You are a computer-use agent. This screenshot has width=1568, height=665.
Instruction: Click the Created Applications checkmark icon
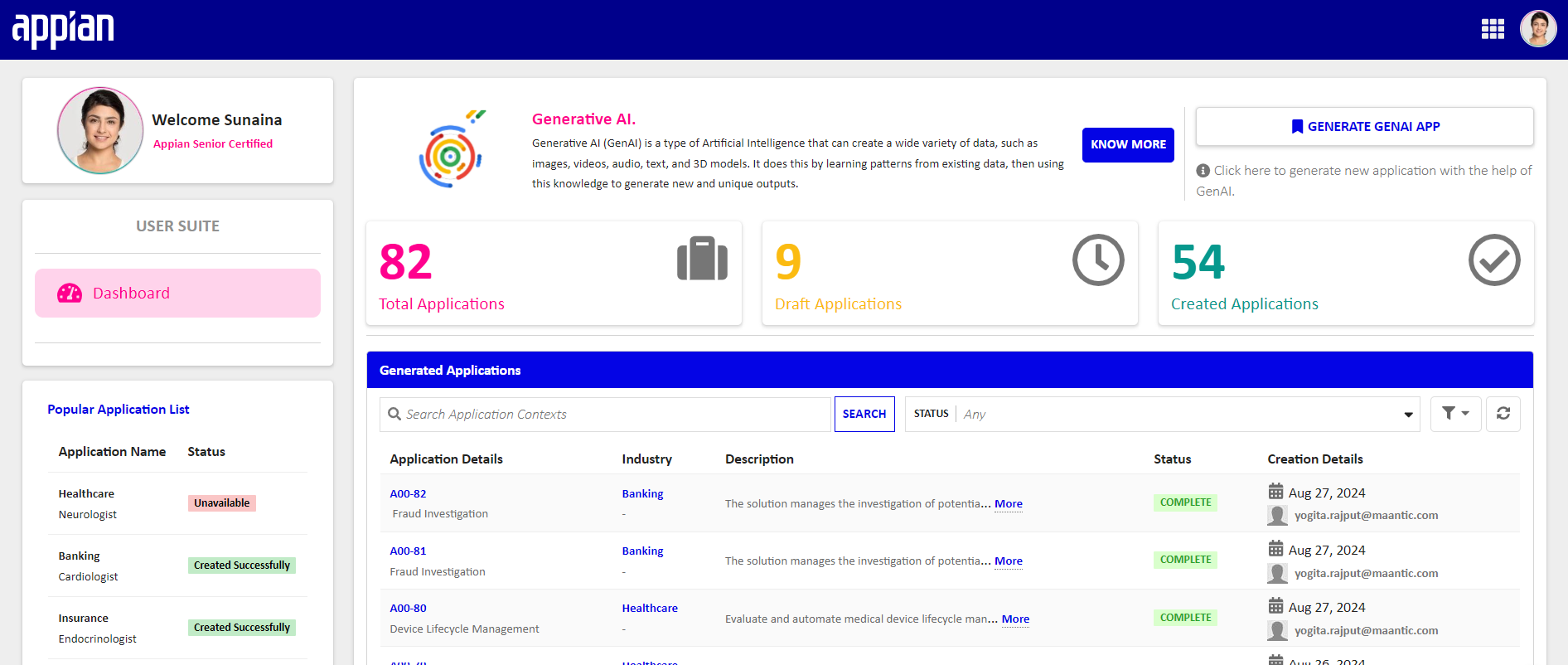pos(1494,260)
